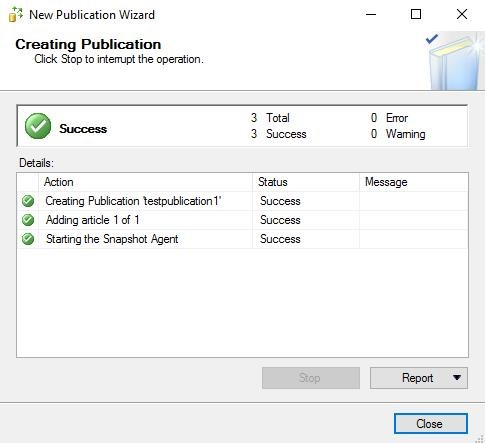The height and width of the screenshot is (443, 485).
Task: Click the Success status of Creating Publication row
Action: 280,201
